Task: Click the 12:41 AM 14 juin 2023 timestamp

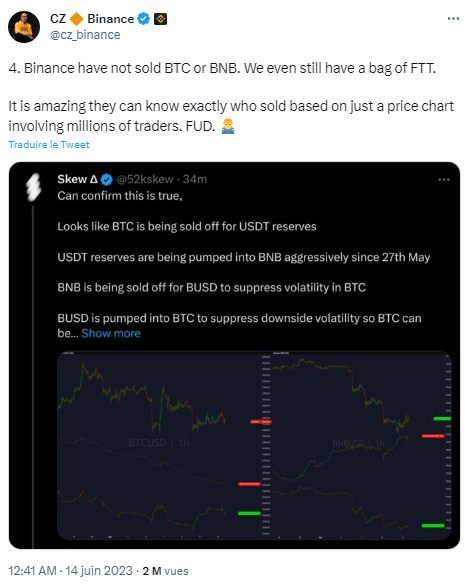Action: (71, 571)
